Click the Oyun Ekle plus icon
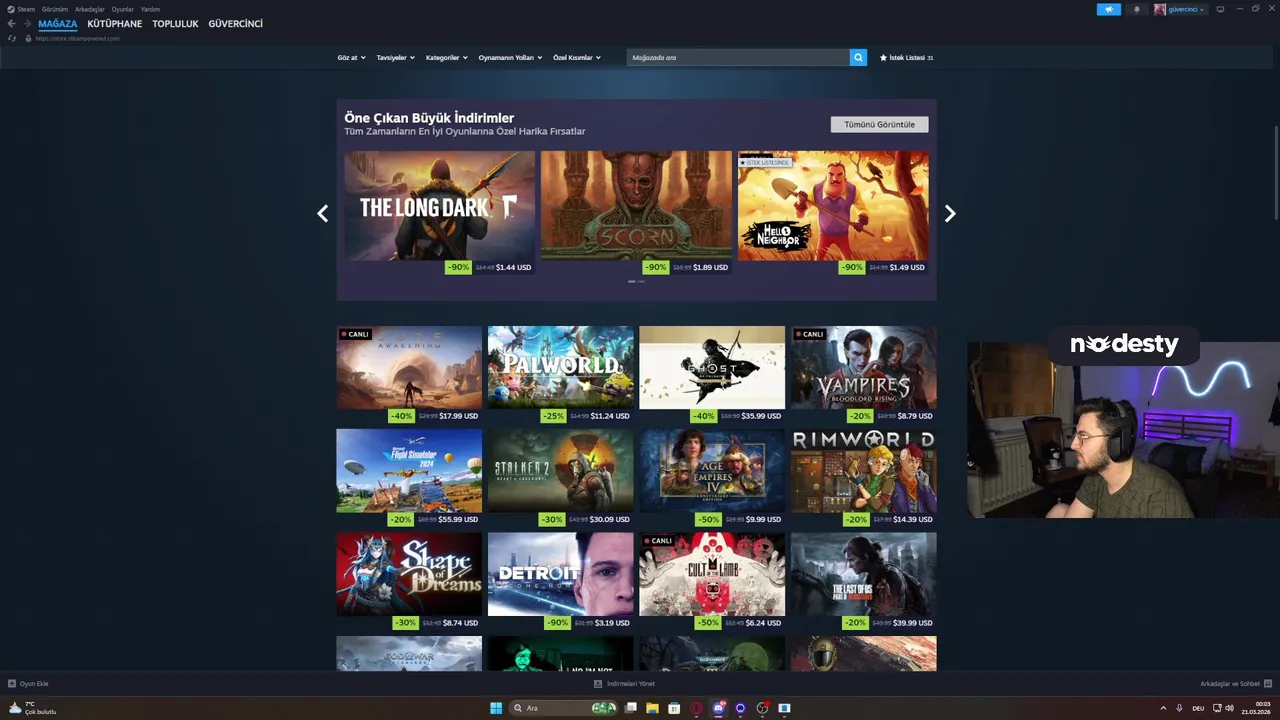This screenshot has height=720, width=1280. [12, 684]
